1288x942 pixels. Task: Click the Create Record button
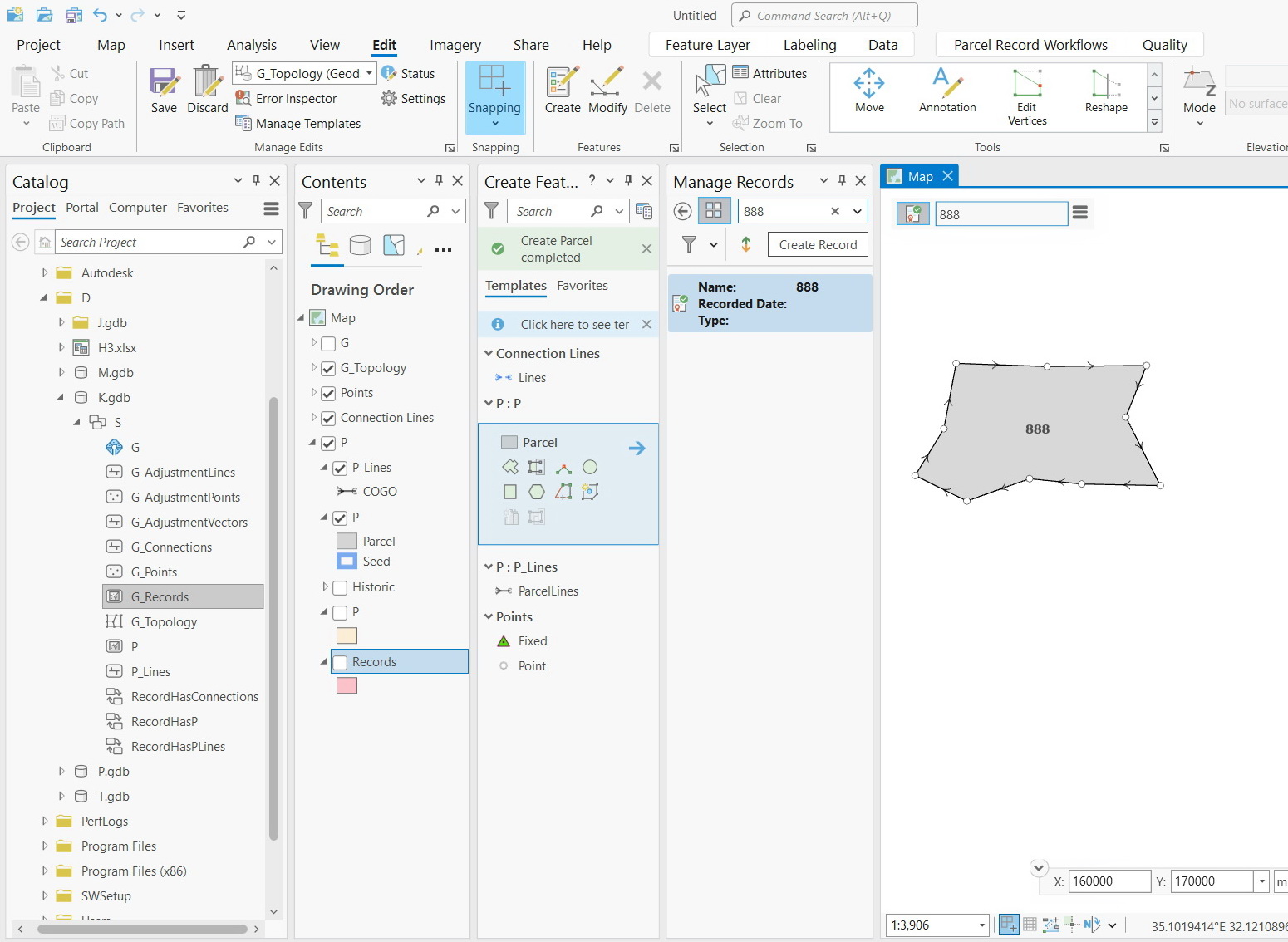click(x=818, y=244)
